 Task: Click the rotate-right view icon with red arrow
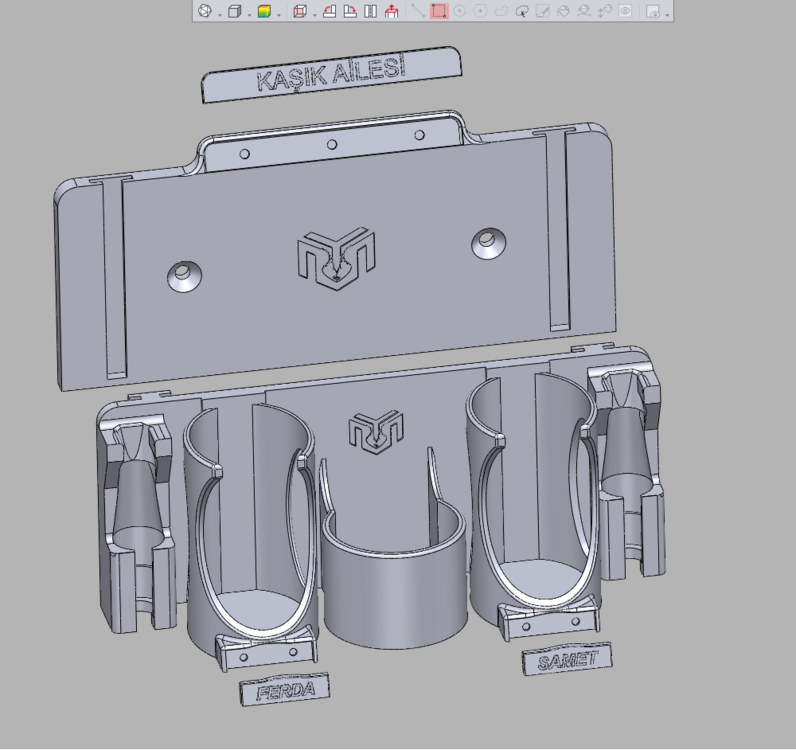(350, 11)
